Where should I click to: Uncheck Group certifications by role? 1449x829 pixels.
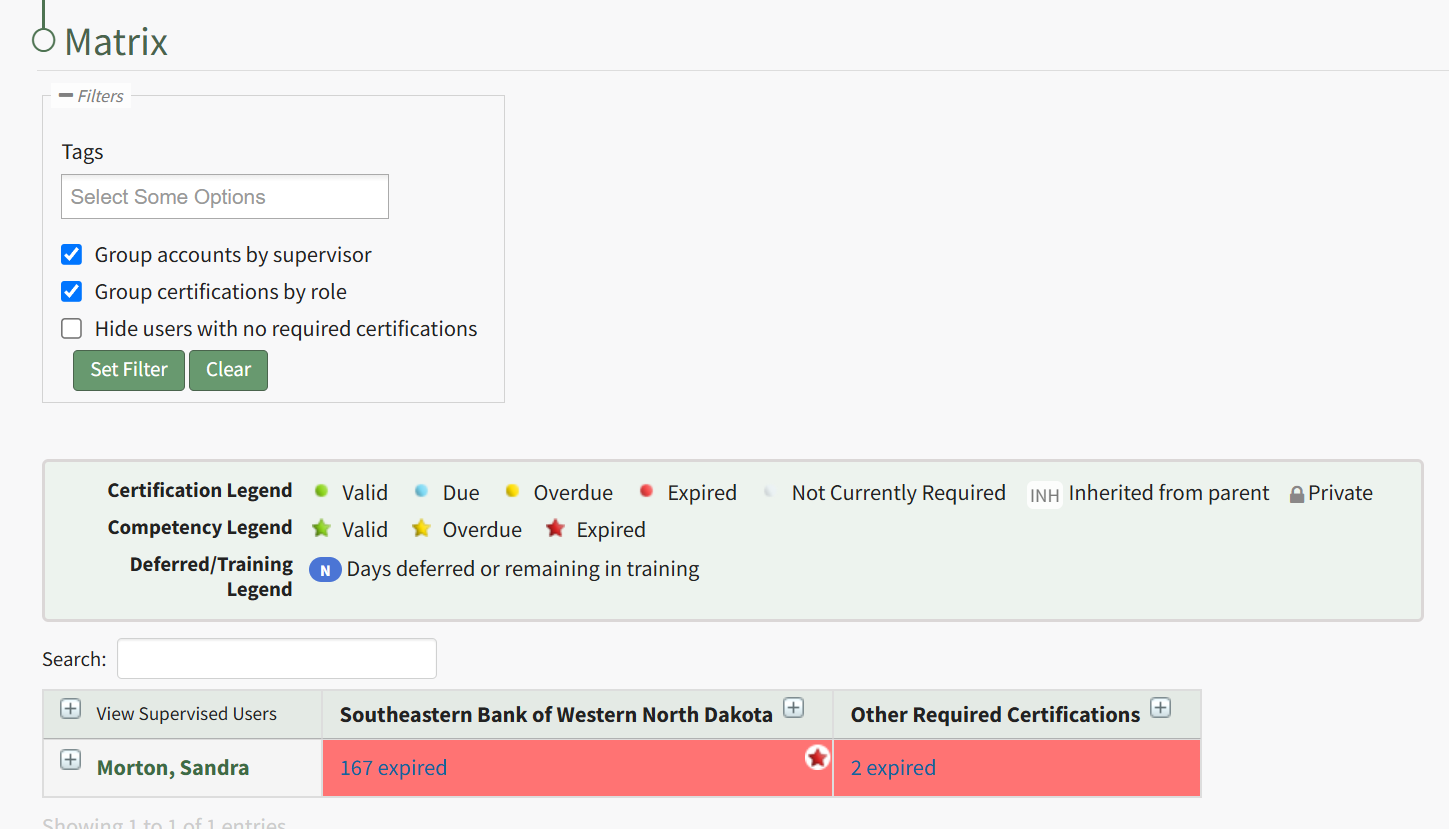click(x=72, y=292)
